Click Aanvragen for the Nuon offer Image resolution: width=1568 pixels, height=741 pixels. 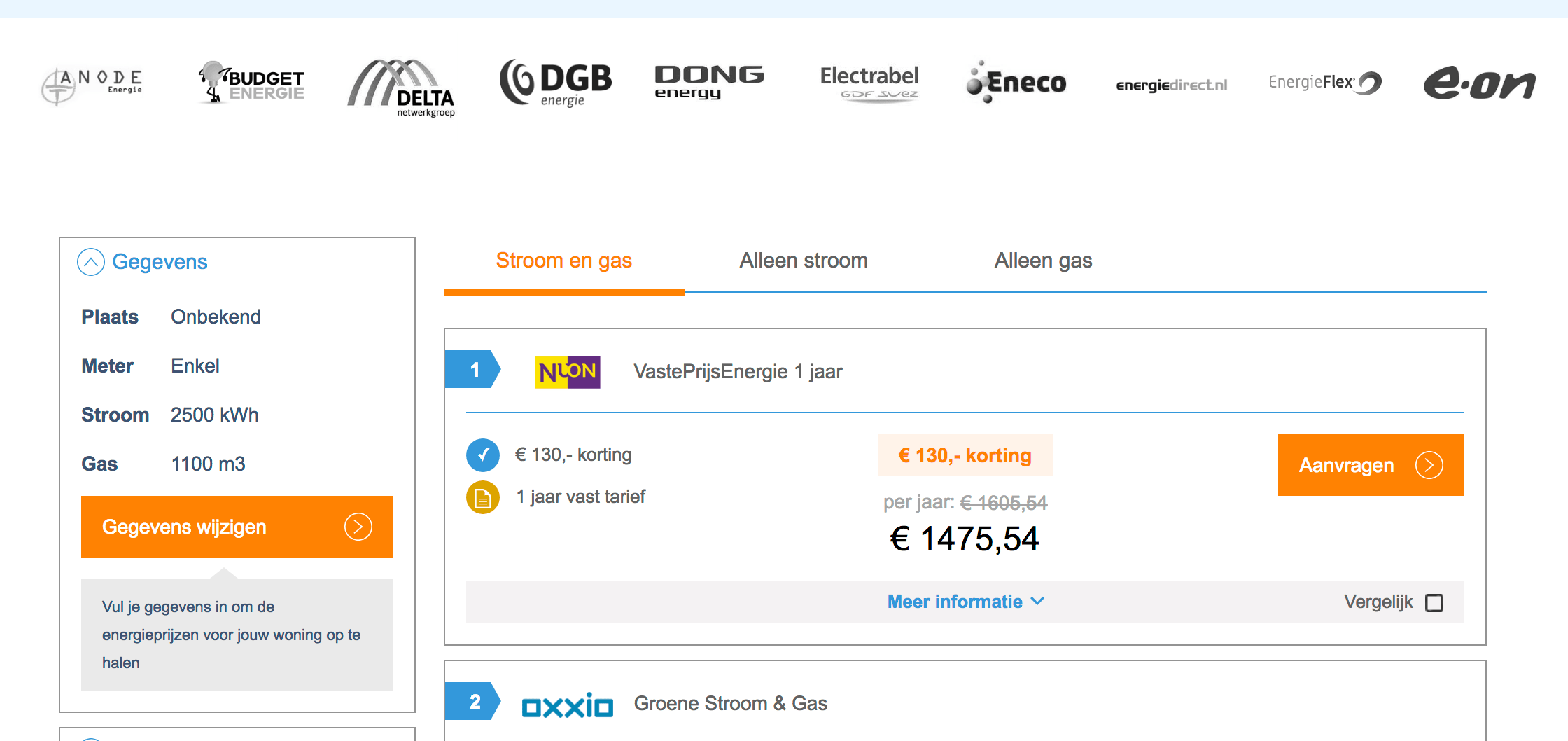point(1370,465)
